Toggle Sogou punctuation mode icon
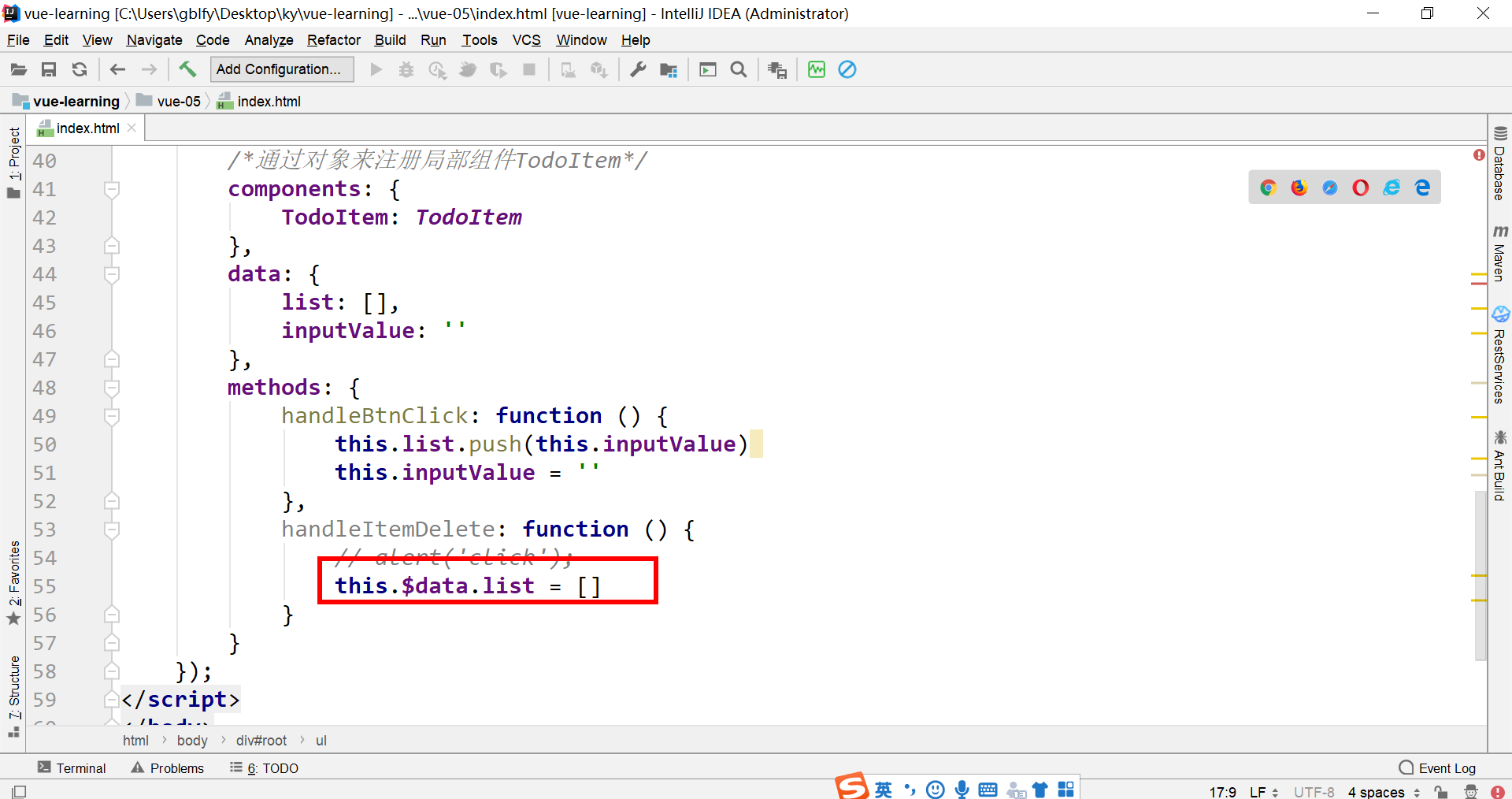Screen dimensions: 1512x799 (x=910, y=790)
